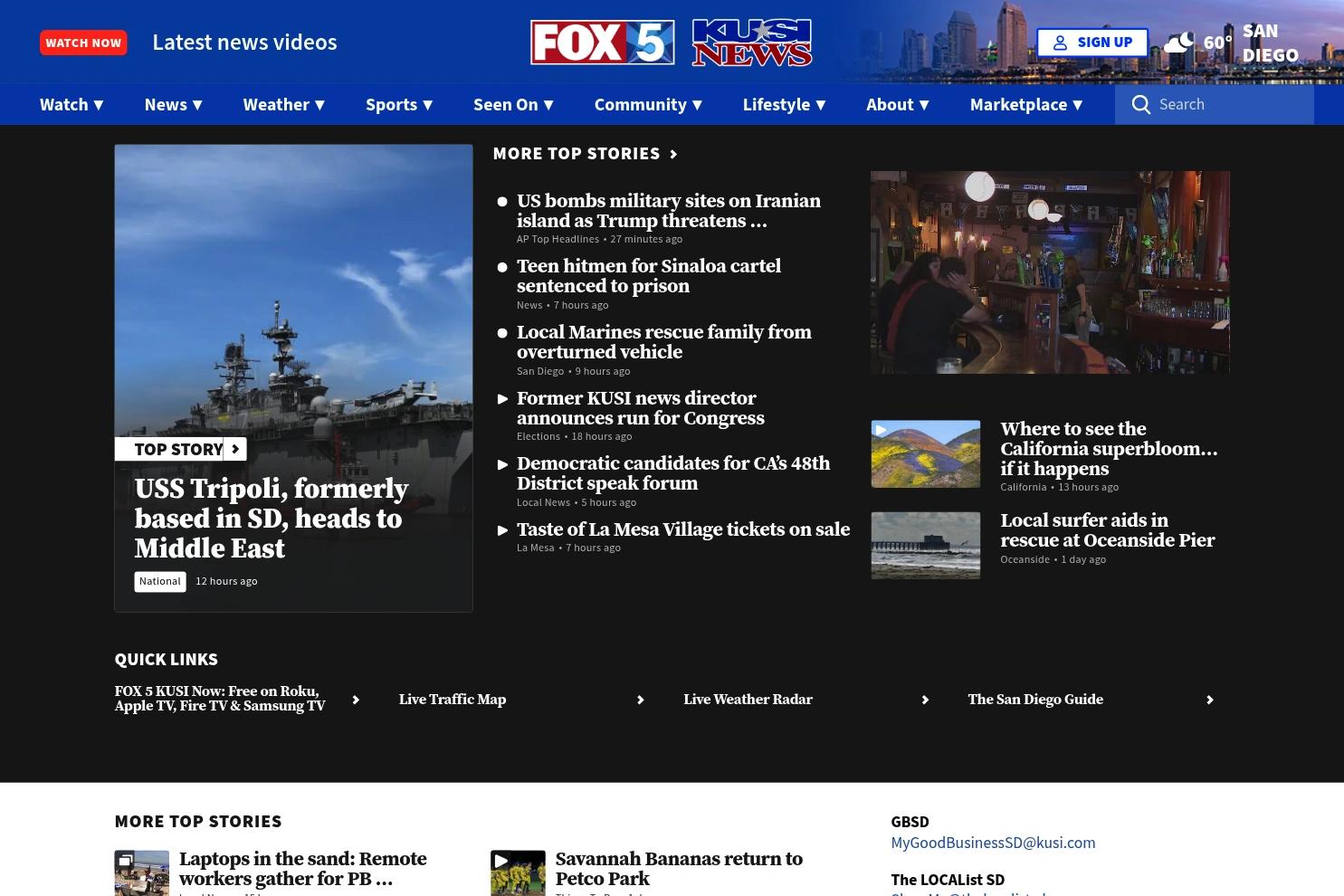Click the Watch Now button
Viewport: 1344px width, 896px height.
[83, 43]
